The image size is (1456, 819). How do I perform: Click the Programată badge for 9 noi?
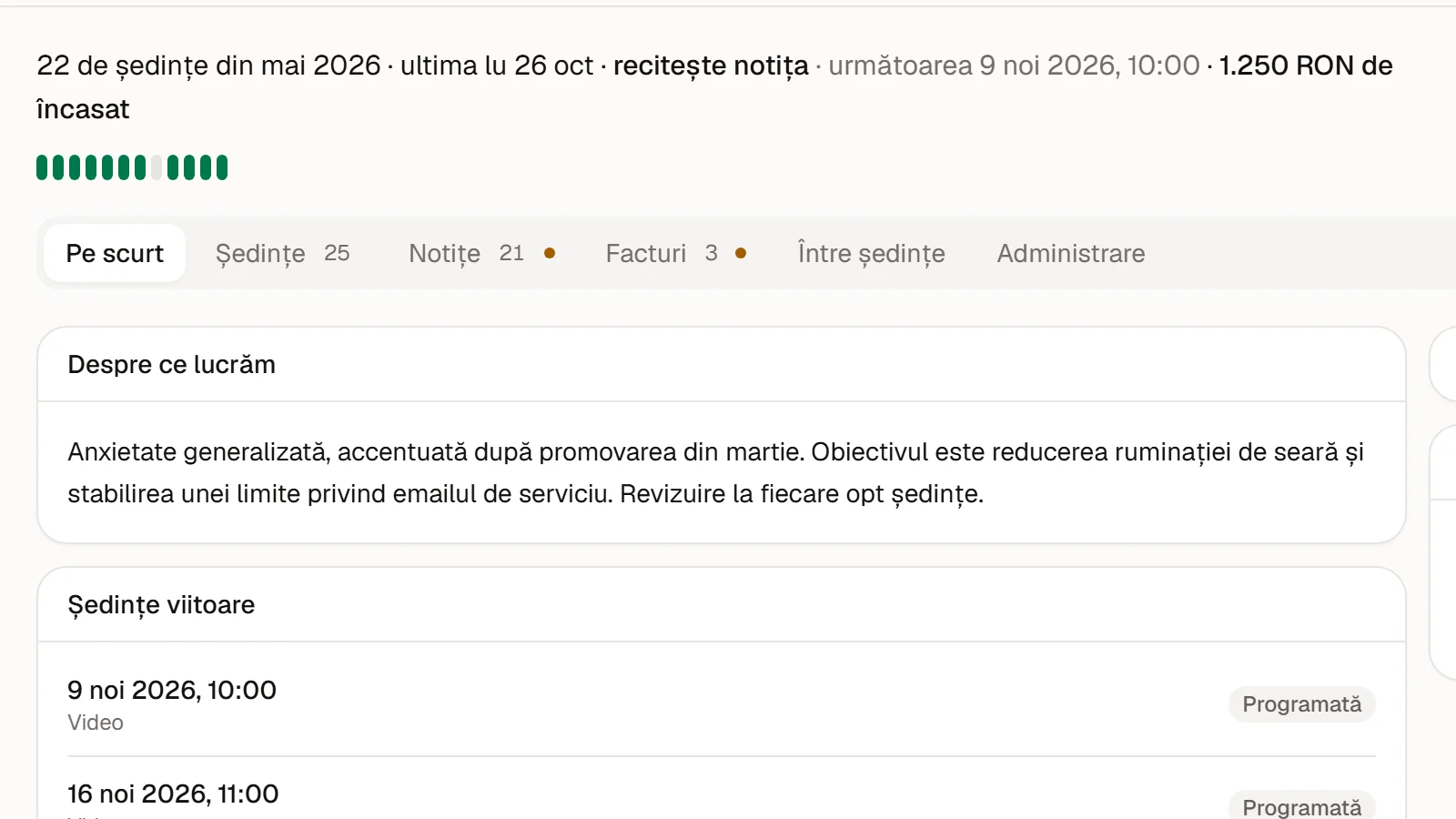[x=1301, y=704]
